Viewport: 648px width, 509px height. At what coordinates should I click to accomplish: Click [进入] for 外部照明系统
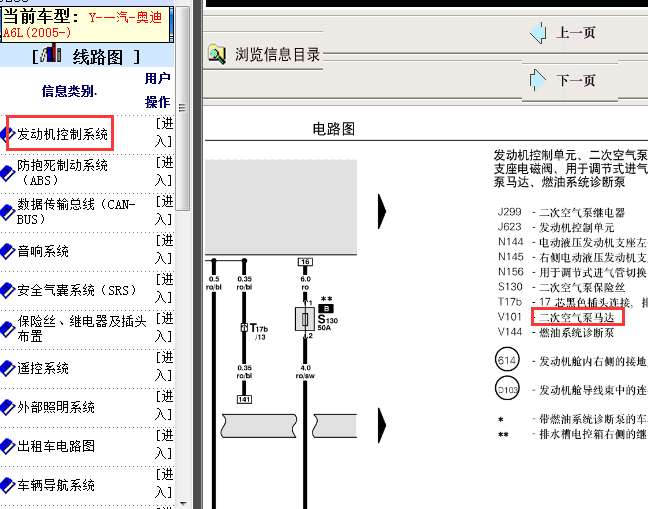164,405
